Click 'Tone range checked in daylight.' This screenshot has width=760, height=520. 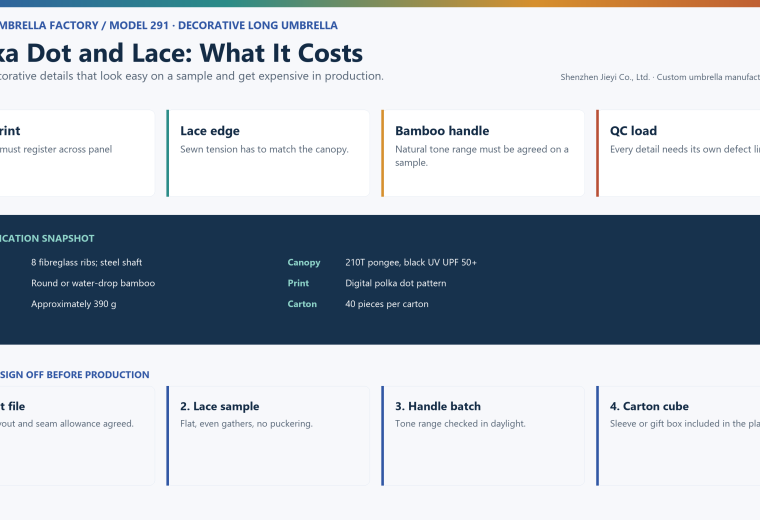460,424
